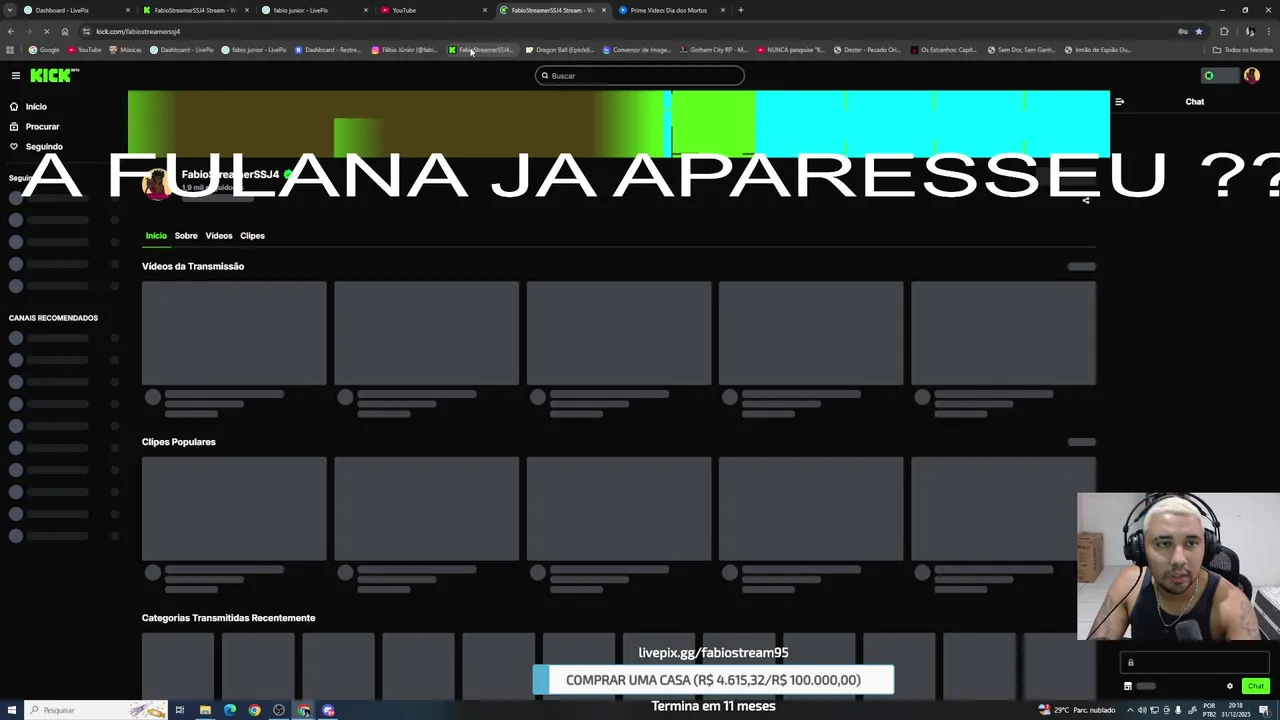Open Google Chrome from taskbar
The height and width of the screenshot is (720, 1280).
pos(254,710)
